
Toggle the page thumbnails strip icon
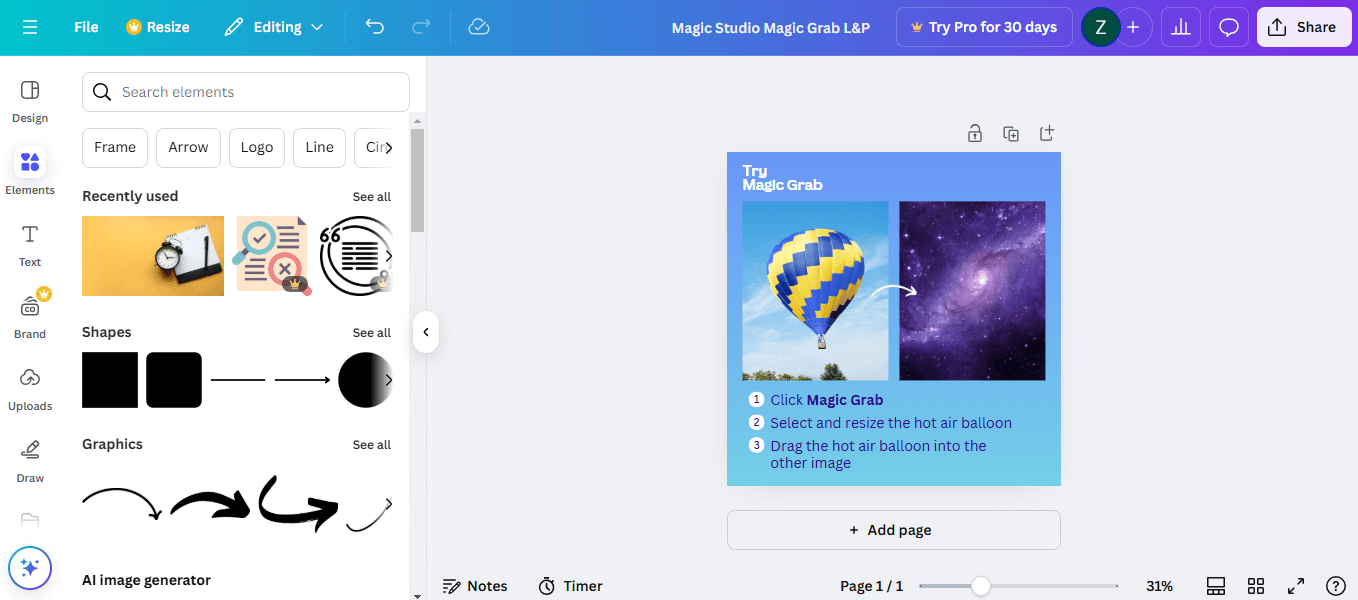1216,586
